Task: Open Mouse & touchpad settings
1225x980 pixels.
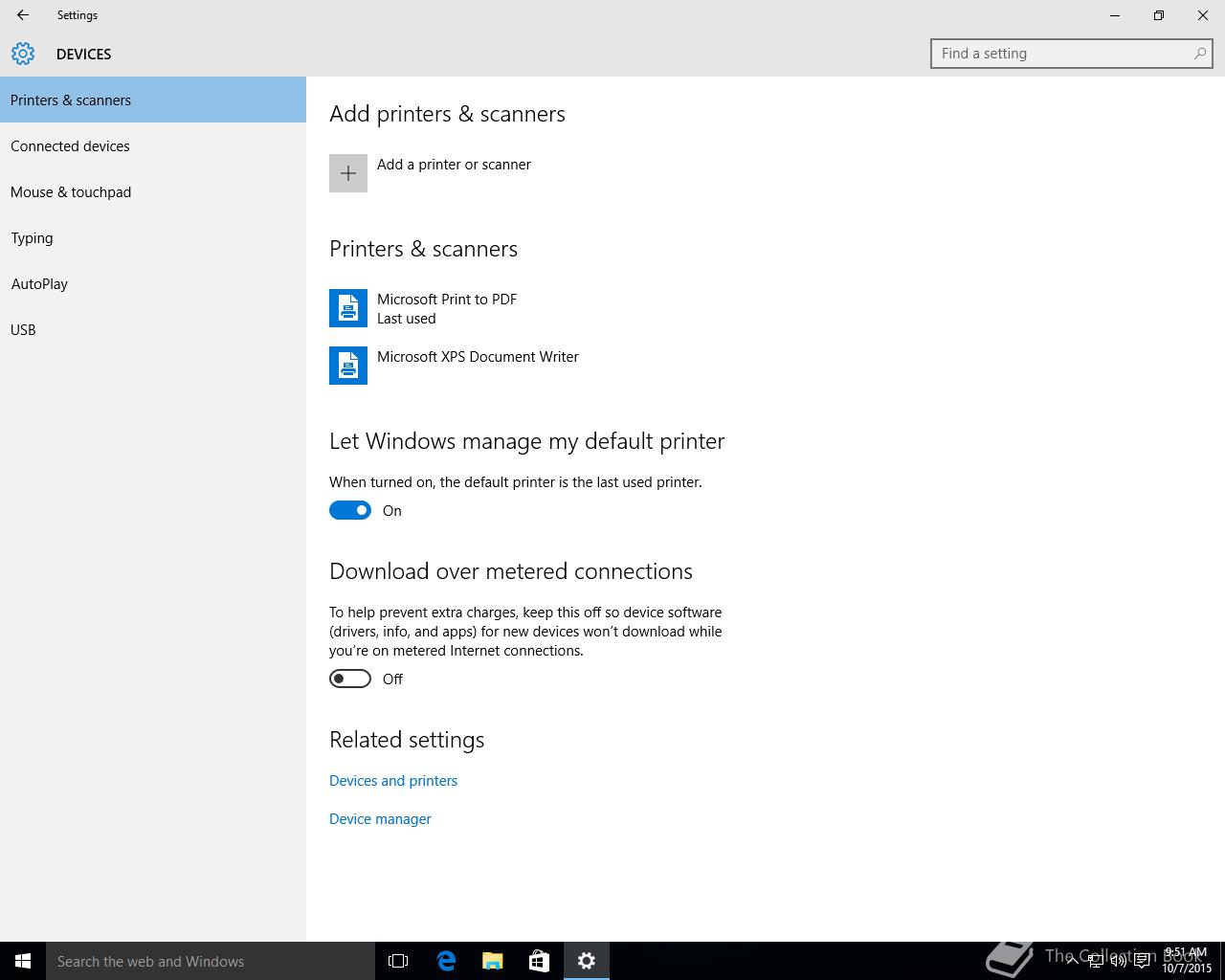Action: [153, 191]
